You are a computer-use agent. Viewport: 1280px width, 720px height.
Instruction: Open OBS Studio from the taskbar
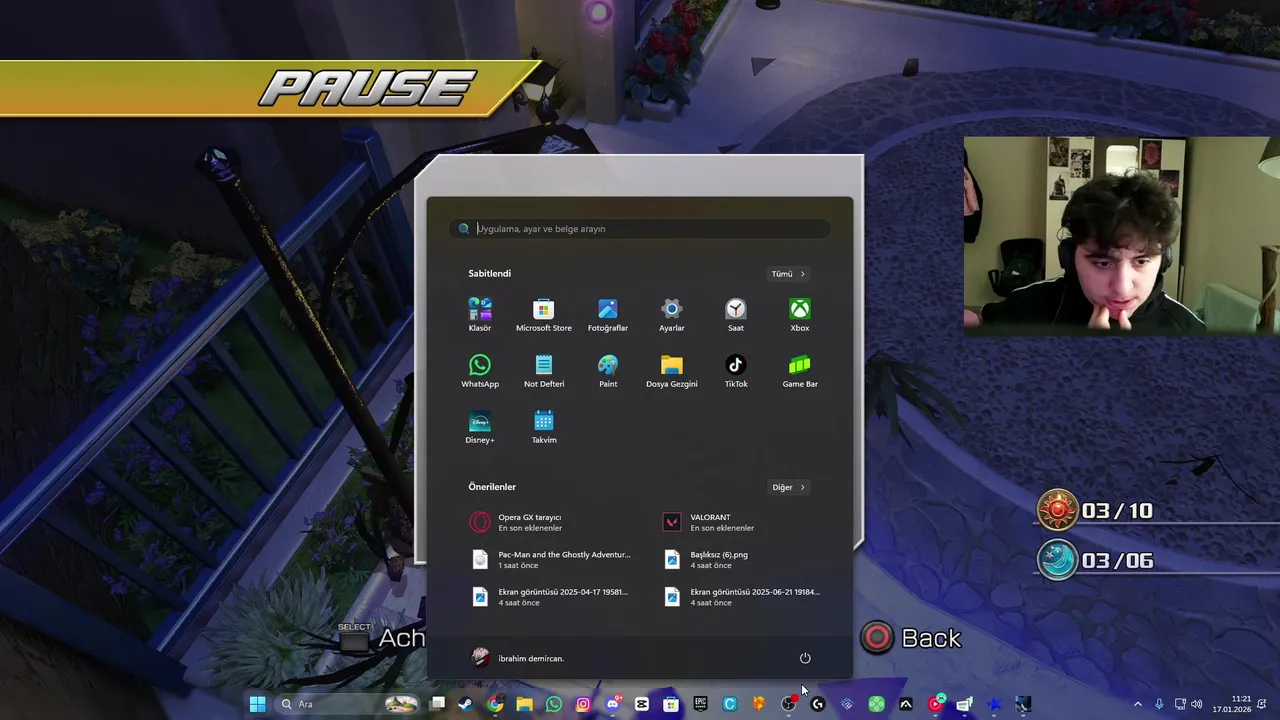tap(788, 704)
